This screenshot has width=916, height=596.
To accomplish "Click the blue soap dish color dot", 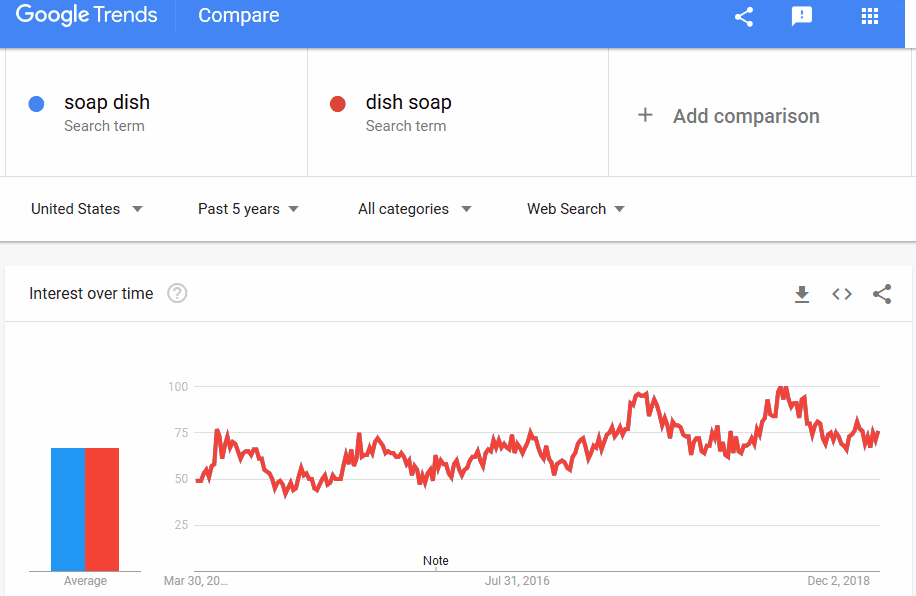I will [x=37, y=104].
